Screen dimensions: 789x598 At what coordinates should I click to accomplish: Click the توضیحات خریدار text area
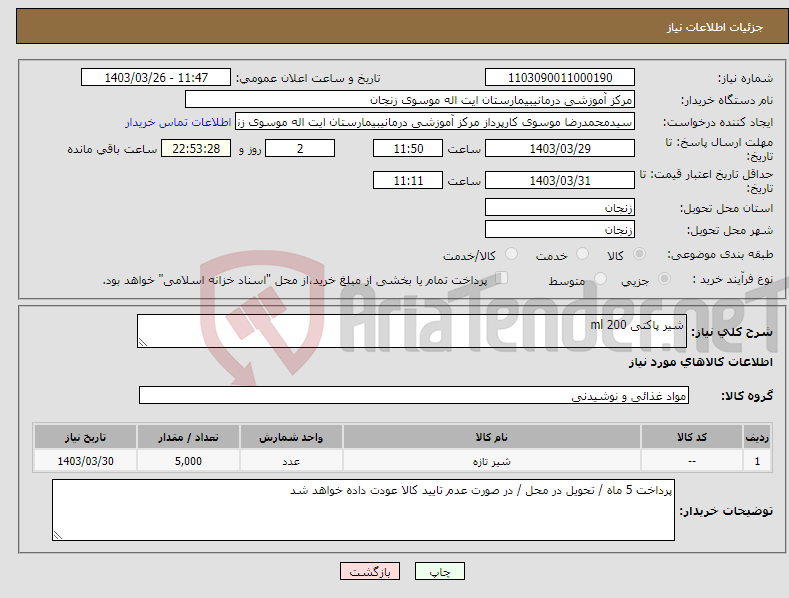coord(363,510)
